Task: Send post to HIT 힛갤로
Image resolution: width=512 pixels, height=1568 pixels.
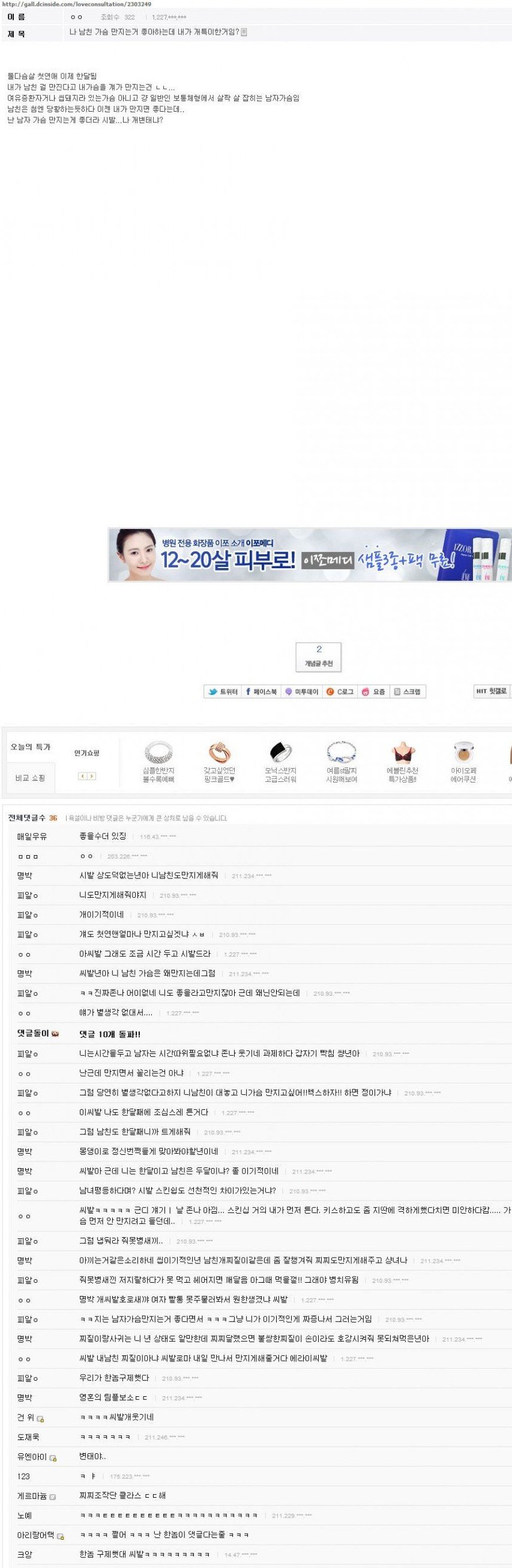Action: [x=492, y=691]
